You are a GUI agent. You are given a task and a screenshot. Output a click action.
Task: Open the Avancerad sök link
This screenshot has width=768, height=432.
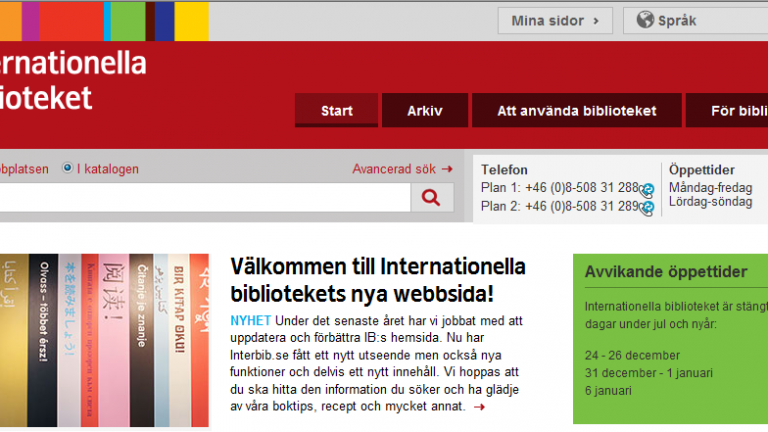394,169
